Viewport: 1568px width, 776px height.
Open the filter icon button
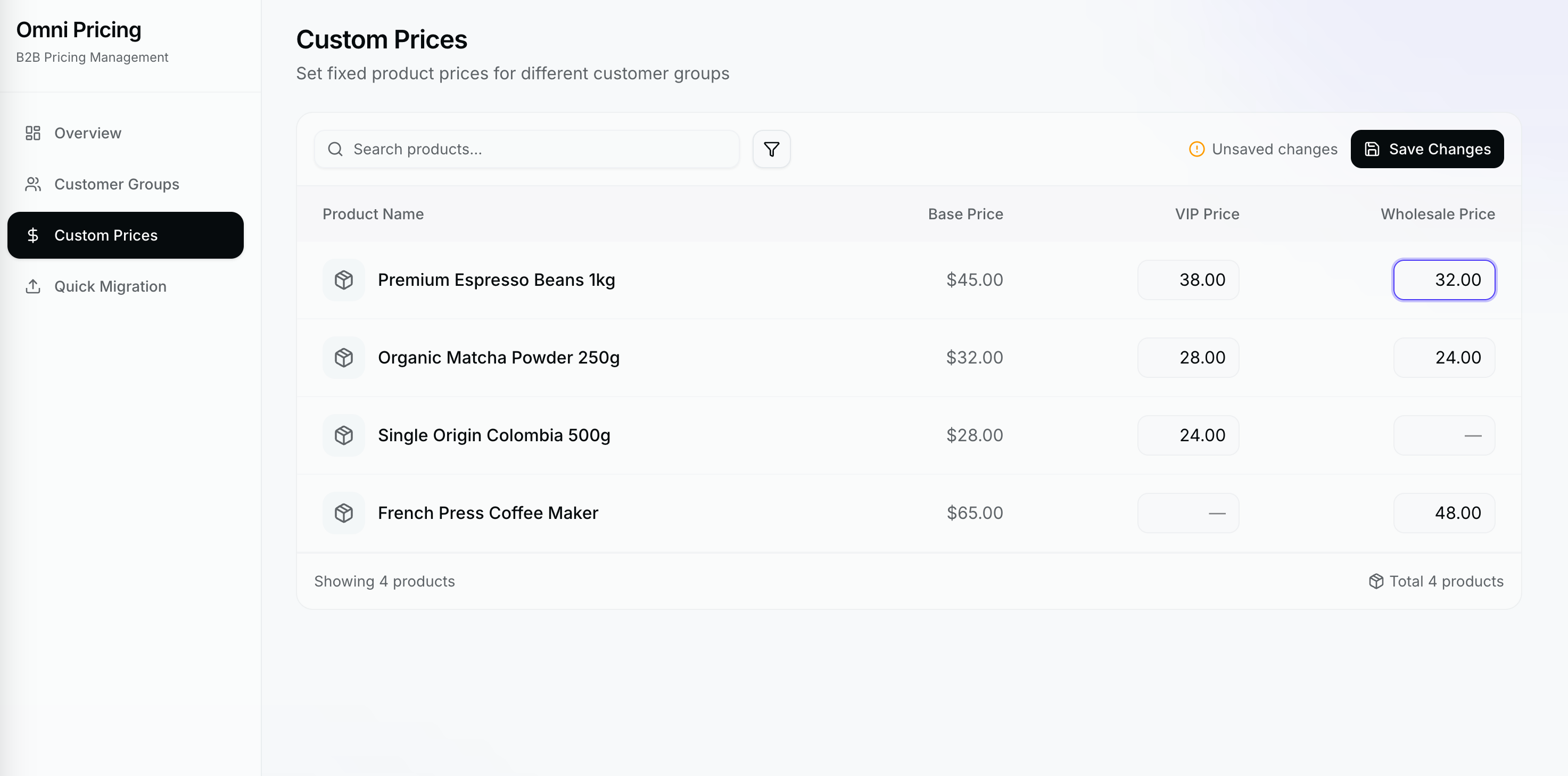point(771,149)
